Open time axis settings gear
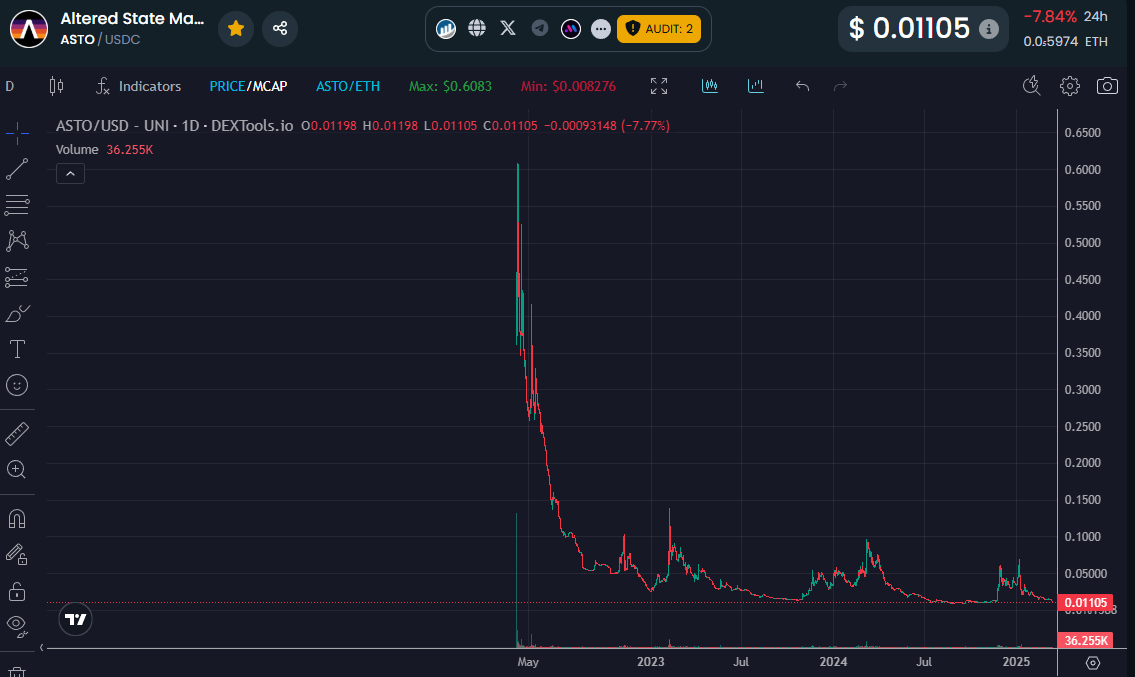Image resolution: width=1135 pixels, height=677 pixels. (x=1093, y=663)
